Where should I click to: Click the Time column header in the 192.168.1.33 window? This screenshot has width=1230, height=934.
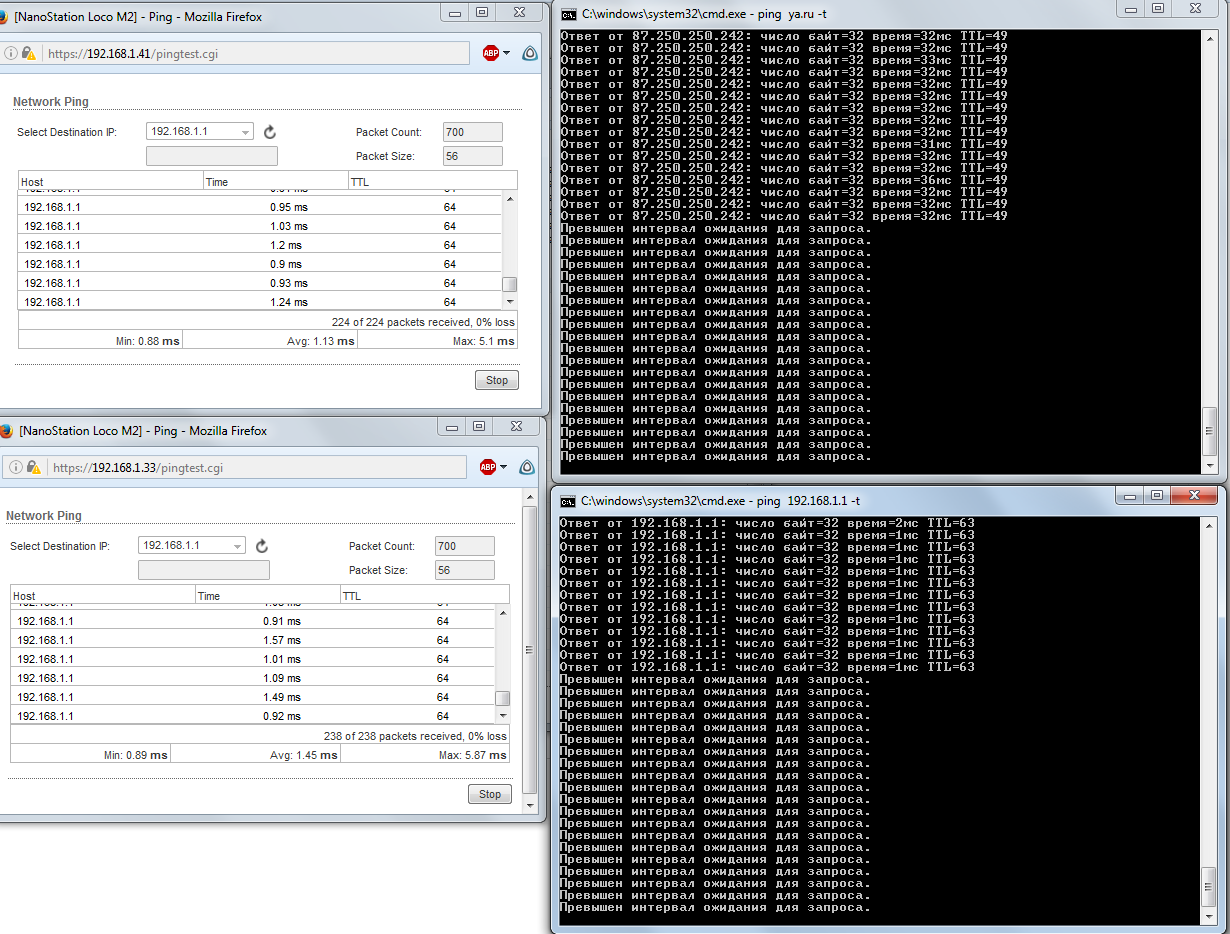pos(267,596)
